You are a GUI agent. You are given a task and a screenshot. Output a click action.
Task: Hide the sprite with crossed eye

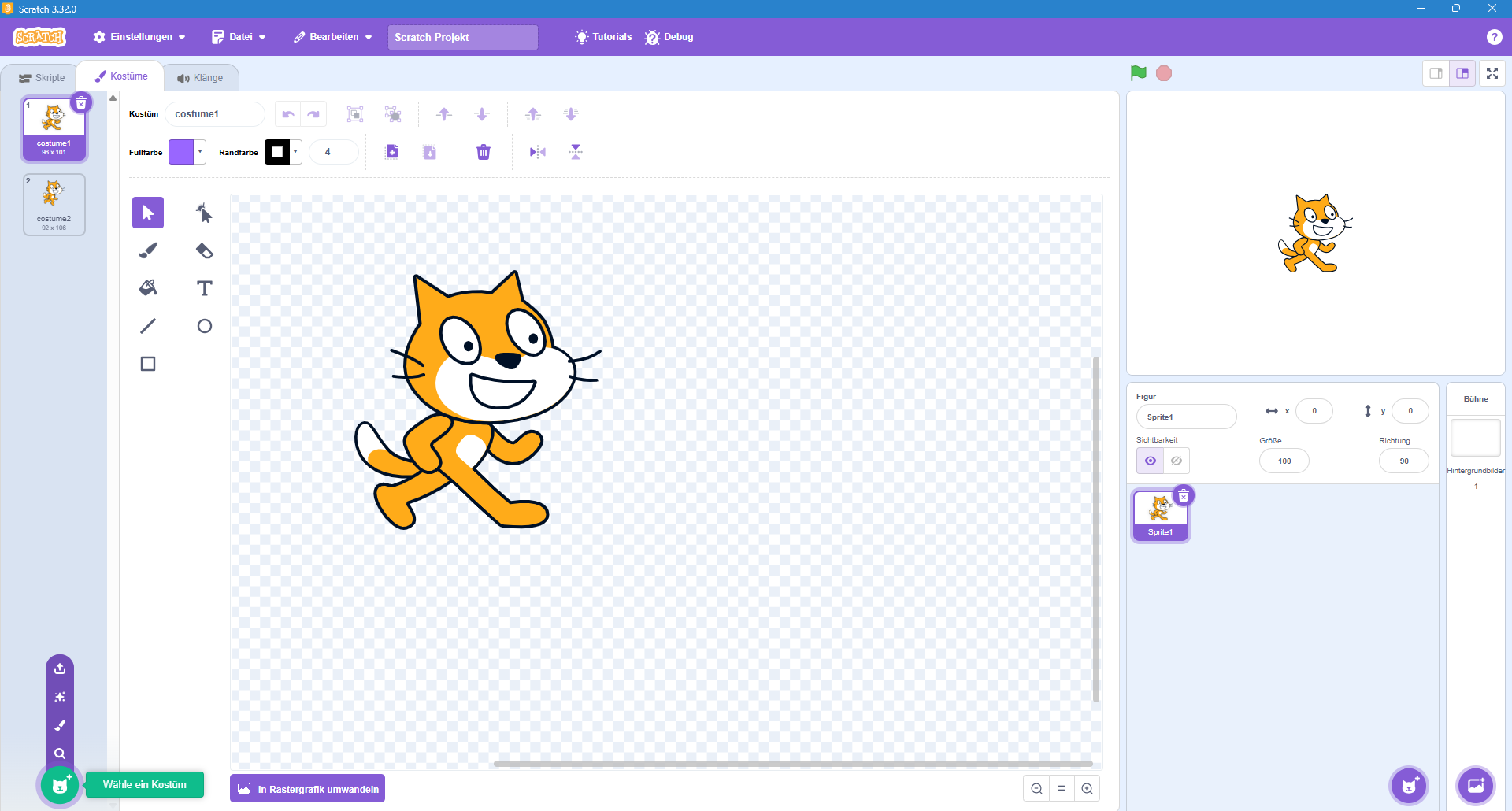[1177, 461]
